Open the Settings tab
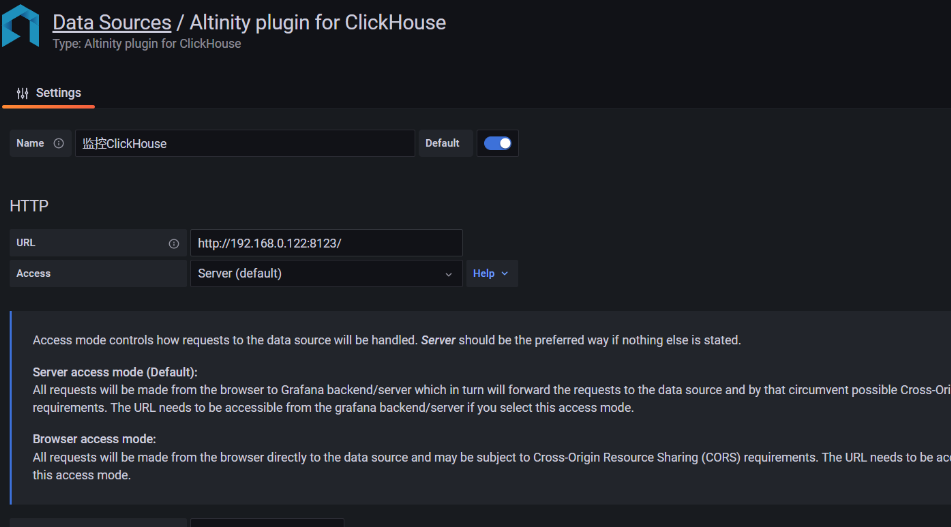 [49, 93]
